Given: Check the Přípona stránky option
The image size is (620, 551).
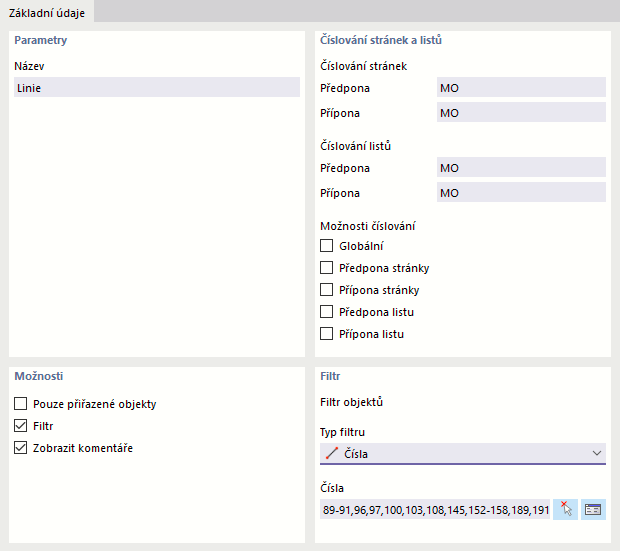Looking at the screenshot, I should click(326, 290).
